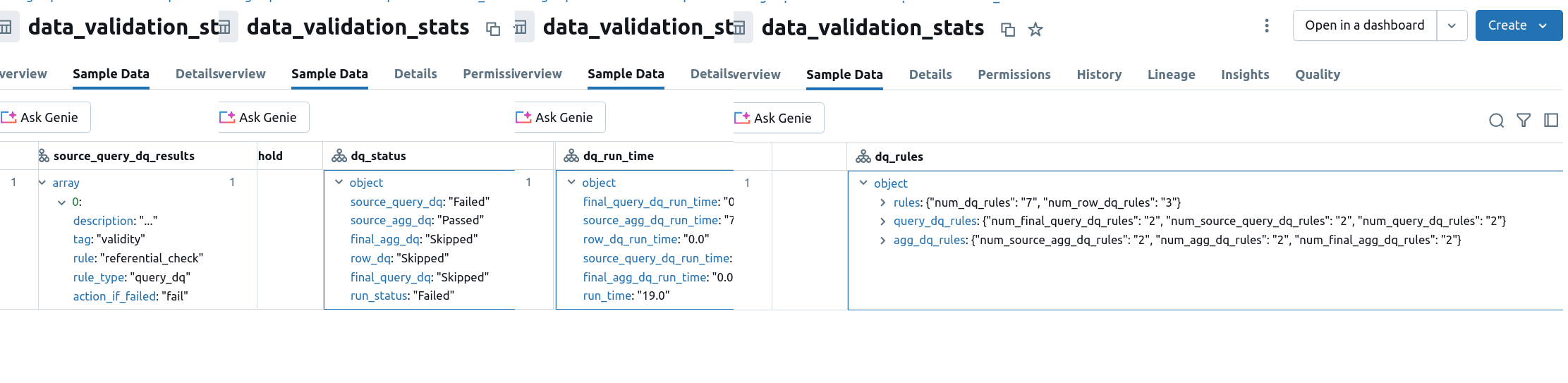Click the dq_rules column type icon

863,157
